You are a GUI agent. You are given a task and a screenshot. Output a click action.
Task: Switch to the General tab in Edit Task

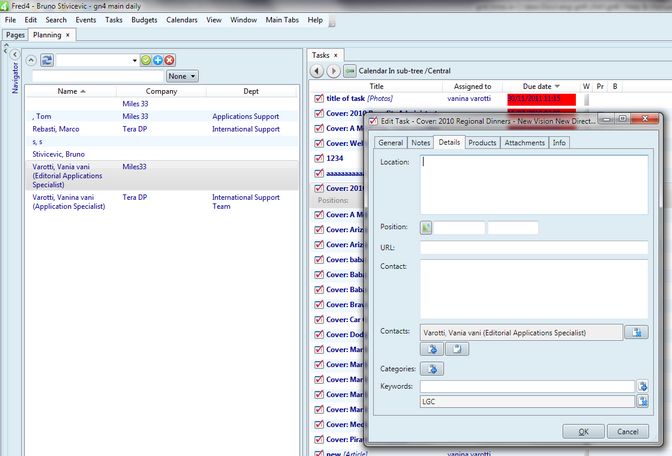point(390,143)
